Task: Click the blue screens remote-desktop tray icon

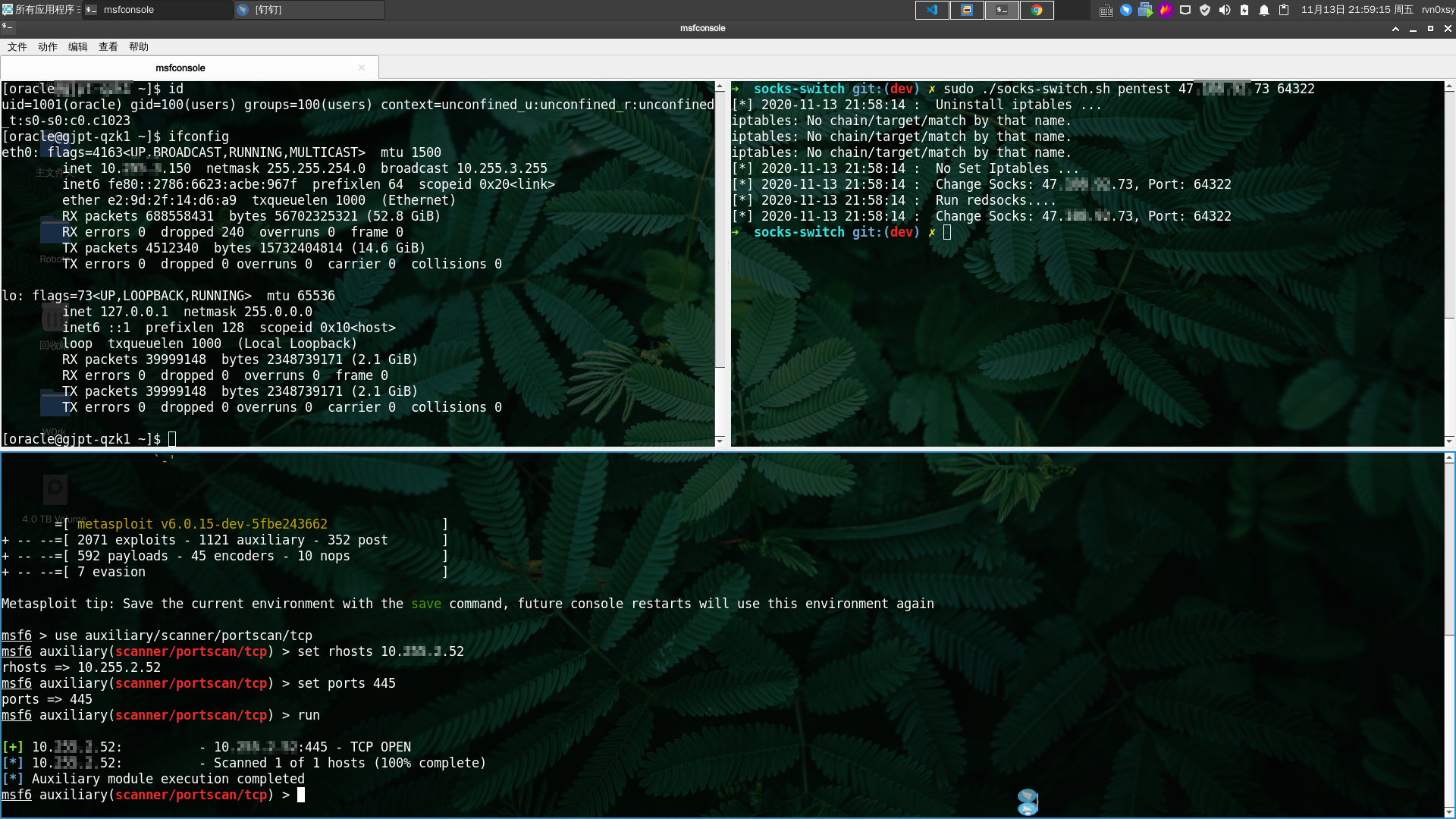Action: (1145, 10)
